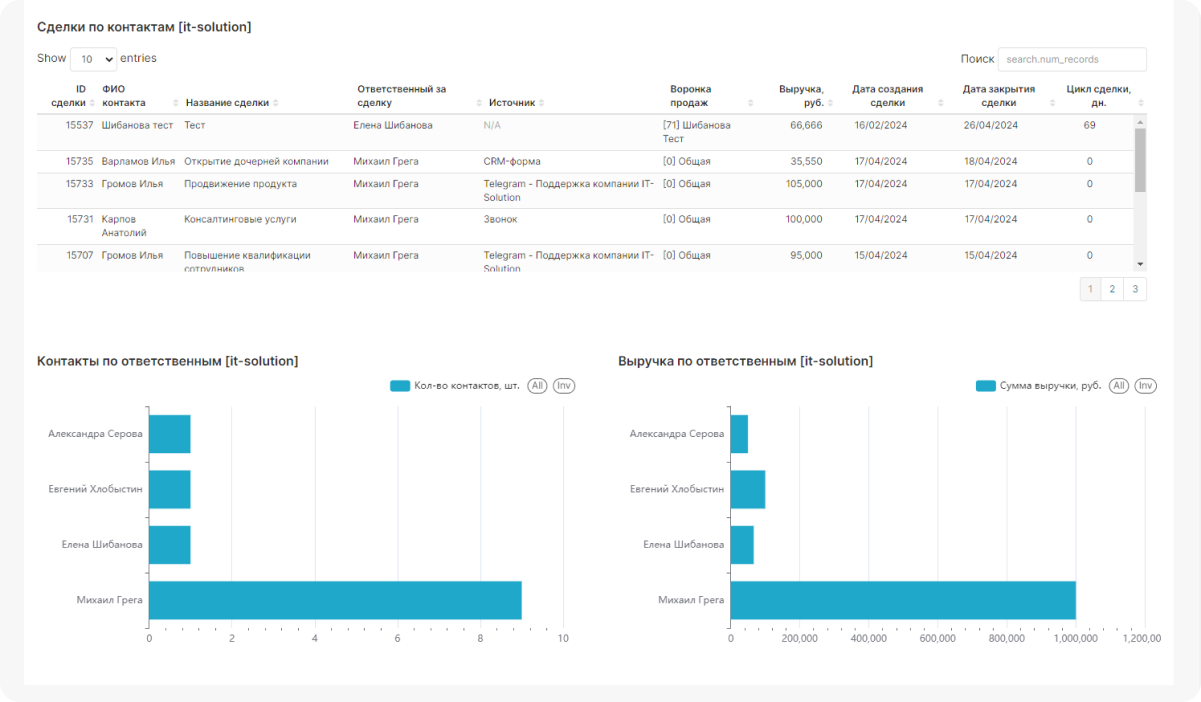
Task: Click All button in revenue chart legend
Action: click(x=1119, y=386)
